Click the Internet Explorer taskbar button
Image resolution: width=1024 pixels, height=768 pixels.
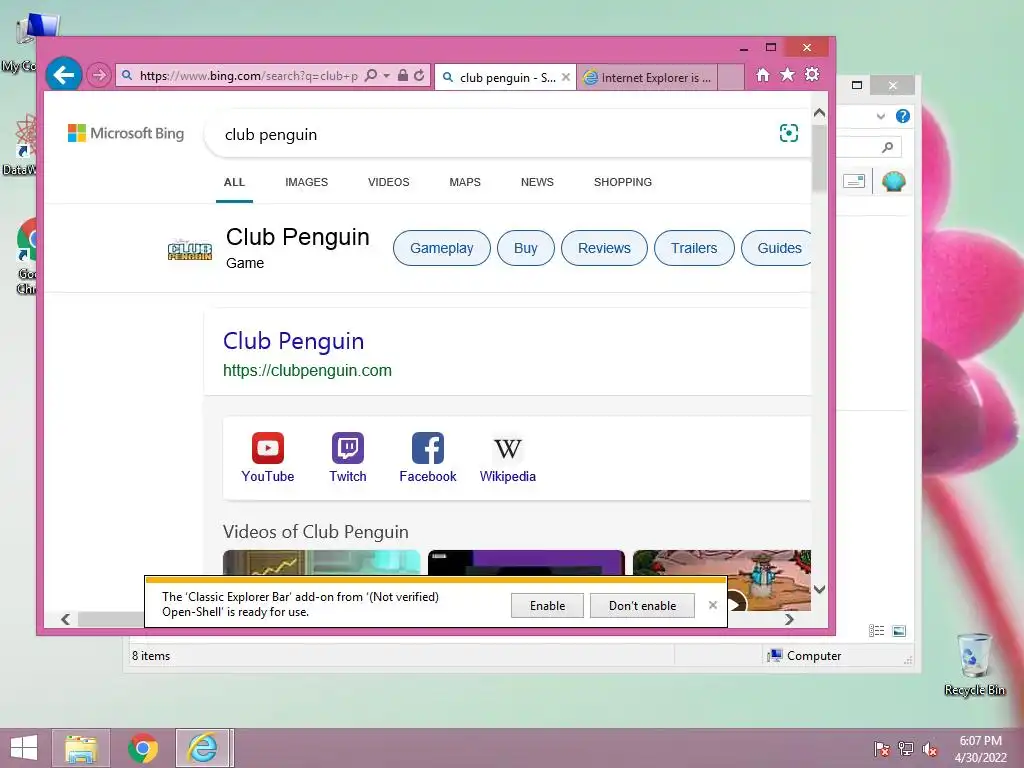(202, 748)
